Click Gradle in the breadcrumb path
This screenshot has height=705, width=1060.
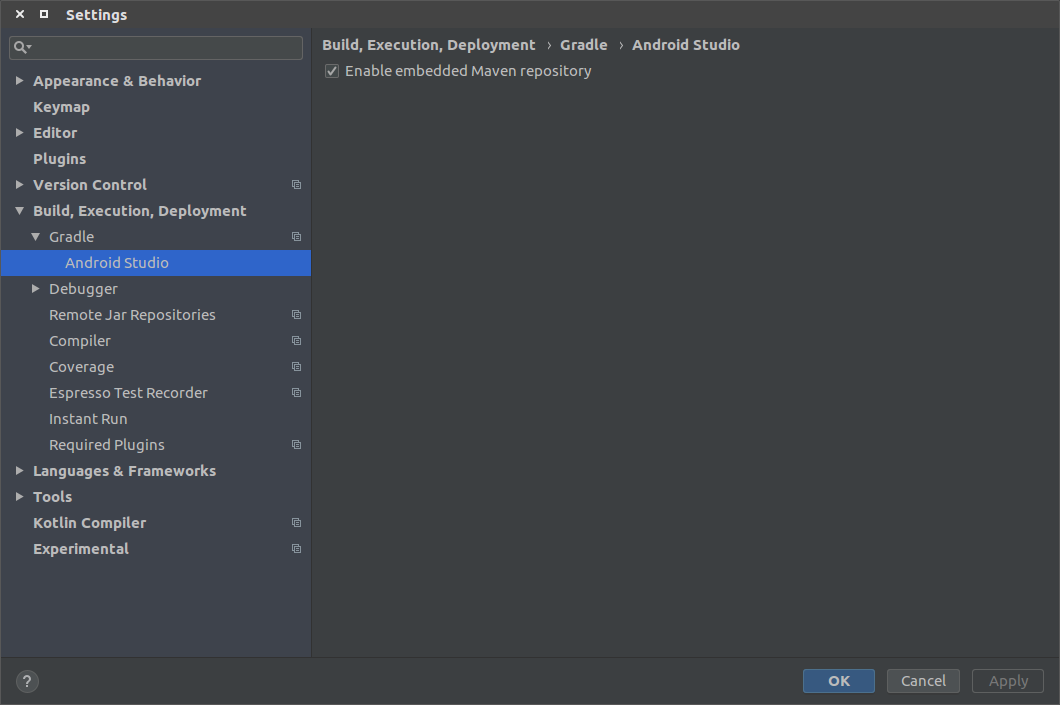pyautogui.click(x=583, y=45)
